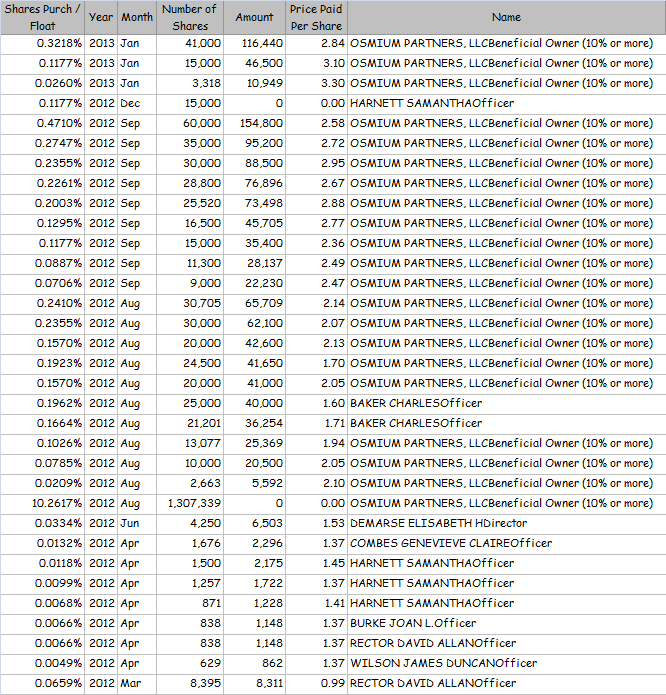666x695 pixels.
Task: Click the 116,440 amount cell
Action: (x=254, y=43)
